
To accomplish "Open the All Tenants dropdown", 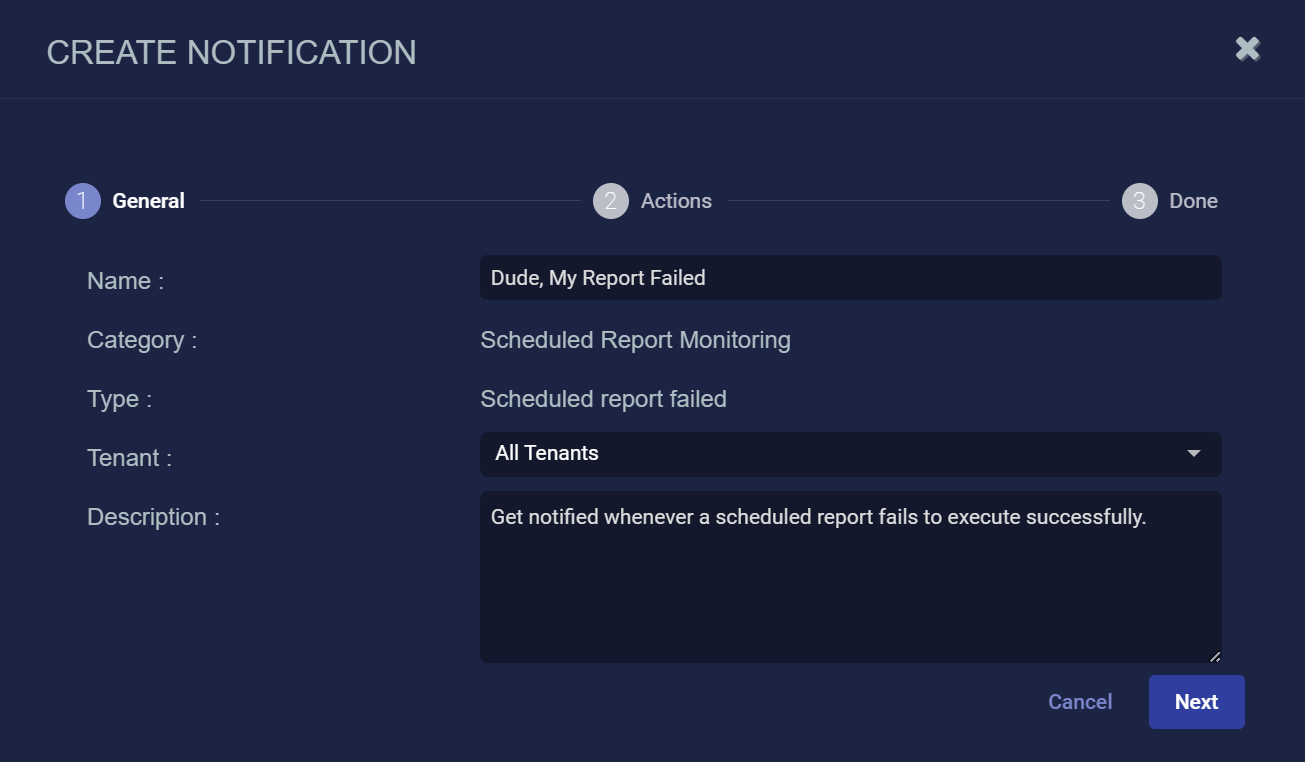I will click(838, 454).
